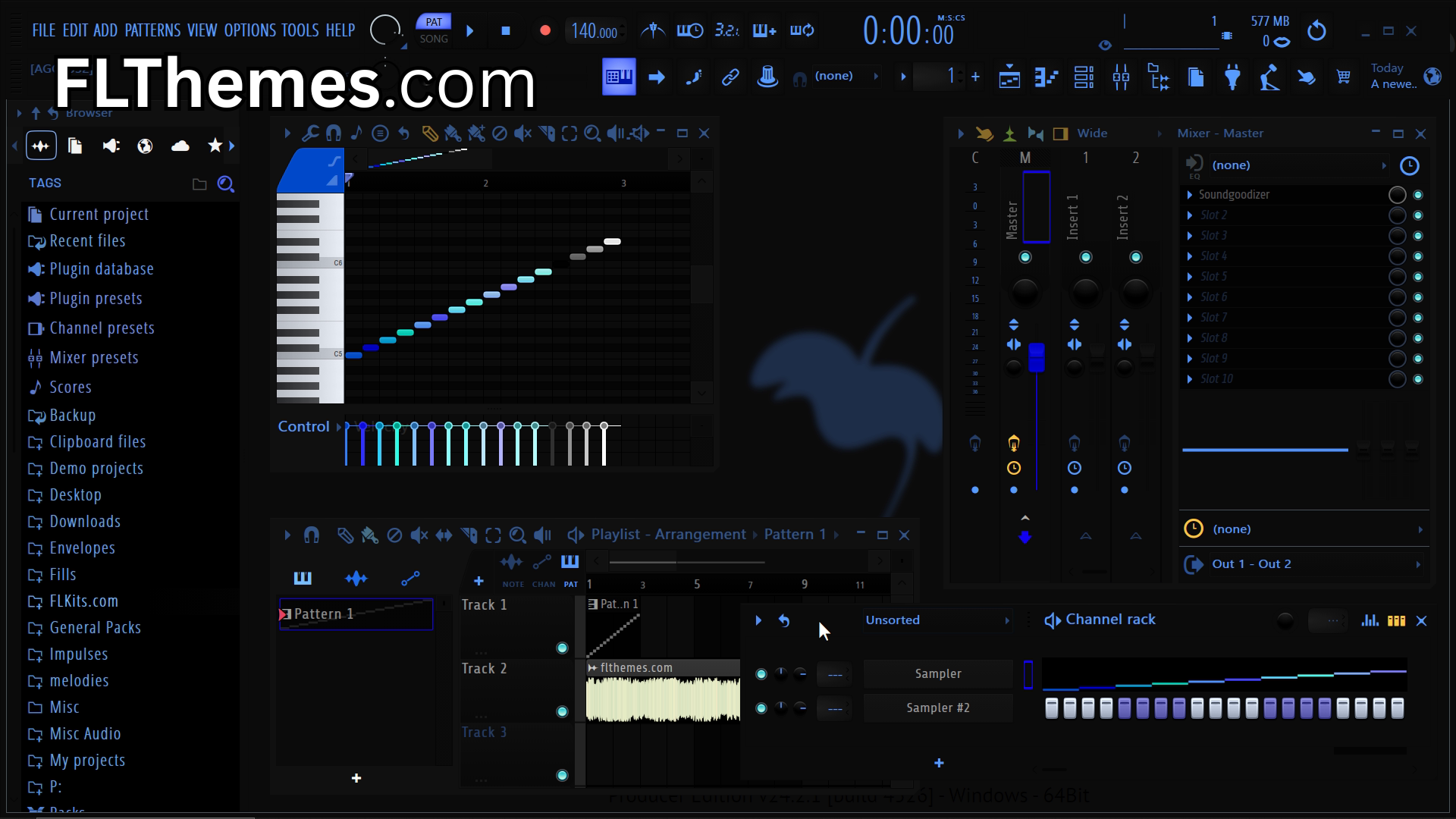Select the delete tool in playlist toolbar
Image resolution: width=1456 pixels, height=819 pixels.
pyautogui.click(x=394, y=535)
